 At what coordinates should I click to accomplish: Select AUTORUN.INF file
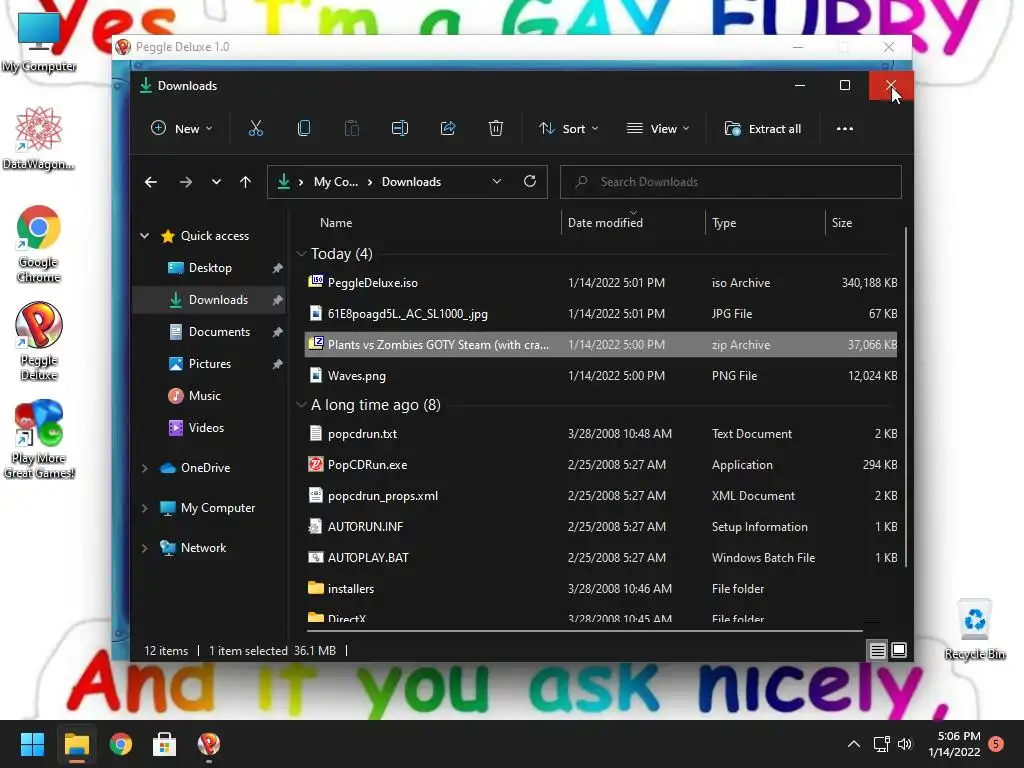point(601,526)
